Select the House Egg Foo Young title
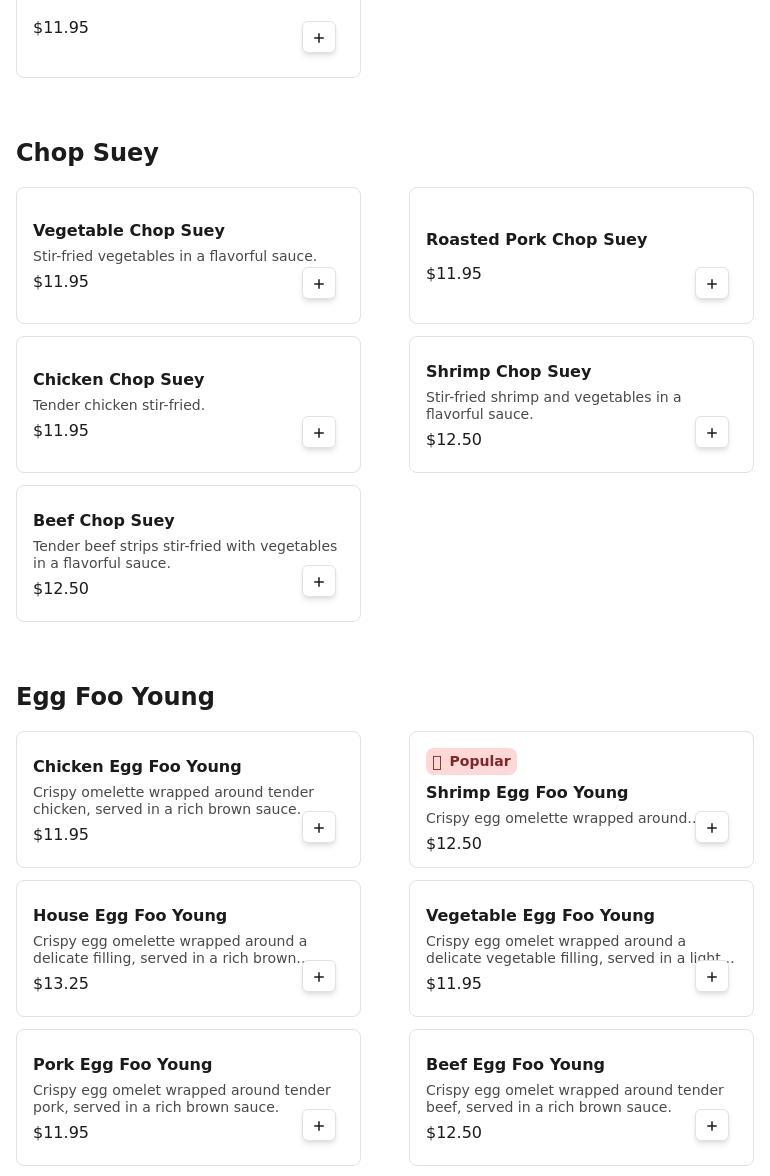The width and height of the screenshot is (770, 1176). point(130,915)
